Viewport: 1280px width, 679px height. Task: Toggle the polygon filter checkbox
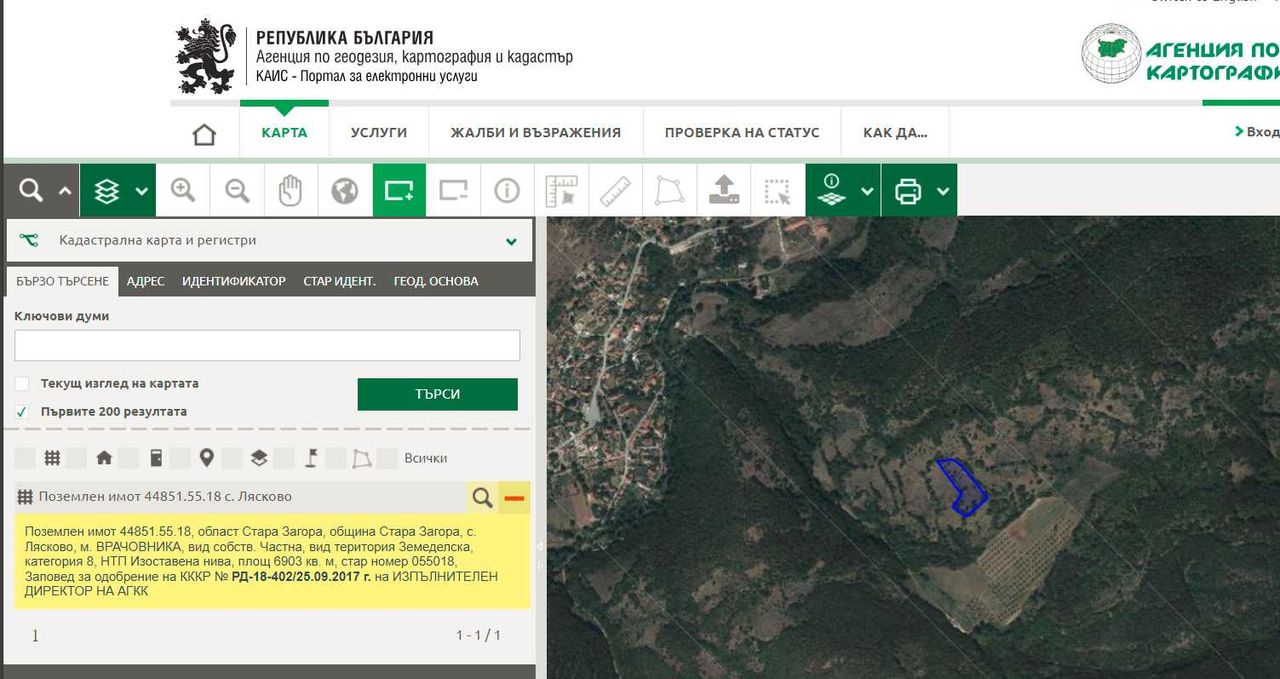[337, 458]
